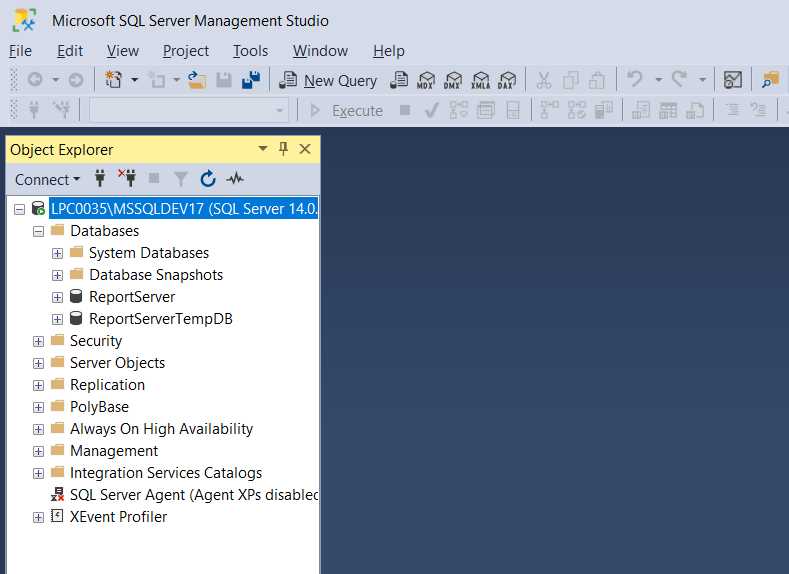Image resolution: width=789 pixels, height=574 pixels.
Task: Select the XEvent Profiler node
Action: 118,517
